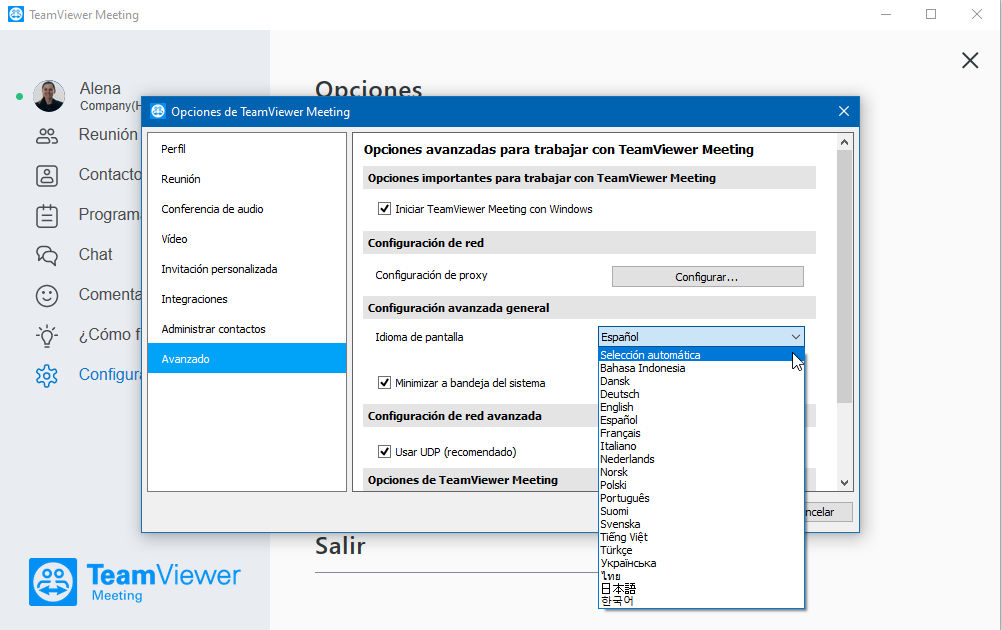Choose 日本語 in the language list
Image resolution: width=1002 pixels, height=630 pixels.
[701, 588]
